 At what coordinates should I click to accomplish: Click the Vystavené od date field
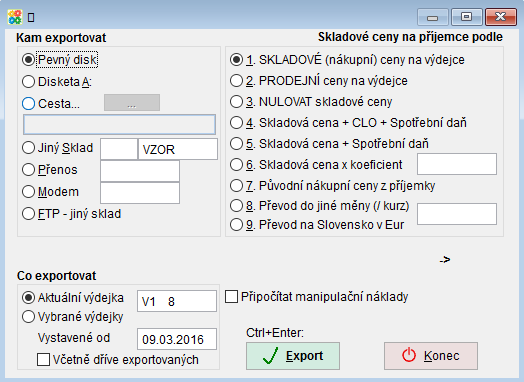pyautogui.click(x=177, y=339)
